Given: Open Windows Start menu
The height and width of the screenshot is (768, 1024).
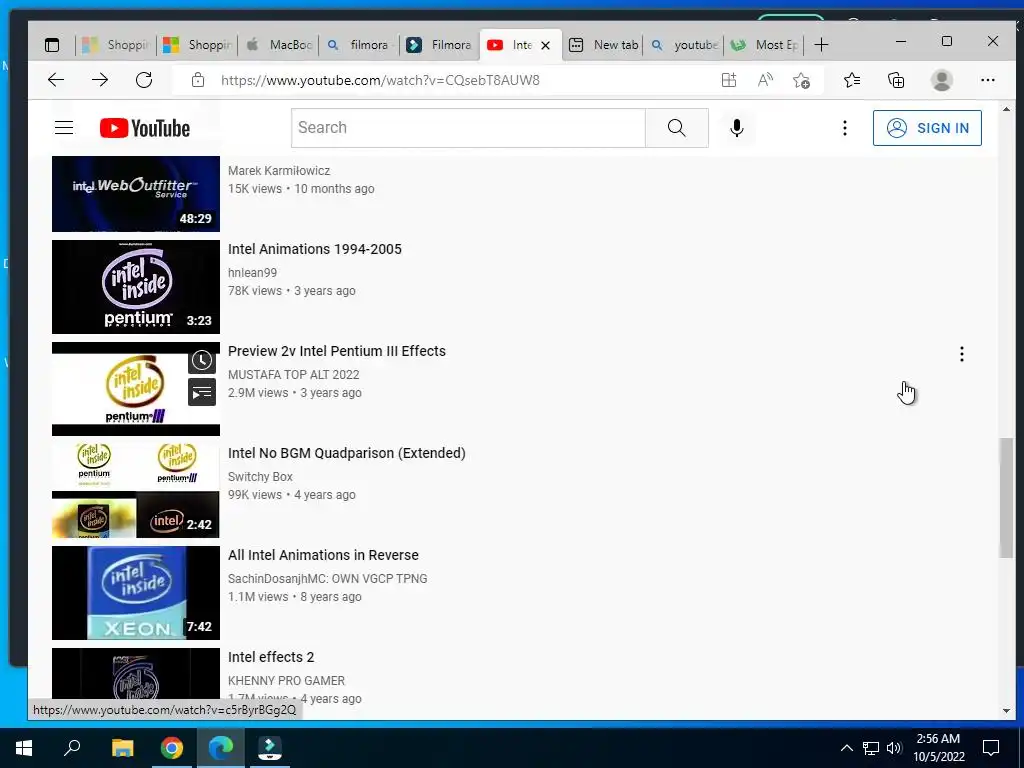Looking at the screenshot, I should [x=24, y=748].
